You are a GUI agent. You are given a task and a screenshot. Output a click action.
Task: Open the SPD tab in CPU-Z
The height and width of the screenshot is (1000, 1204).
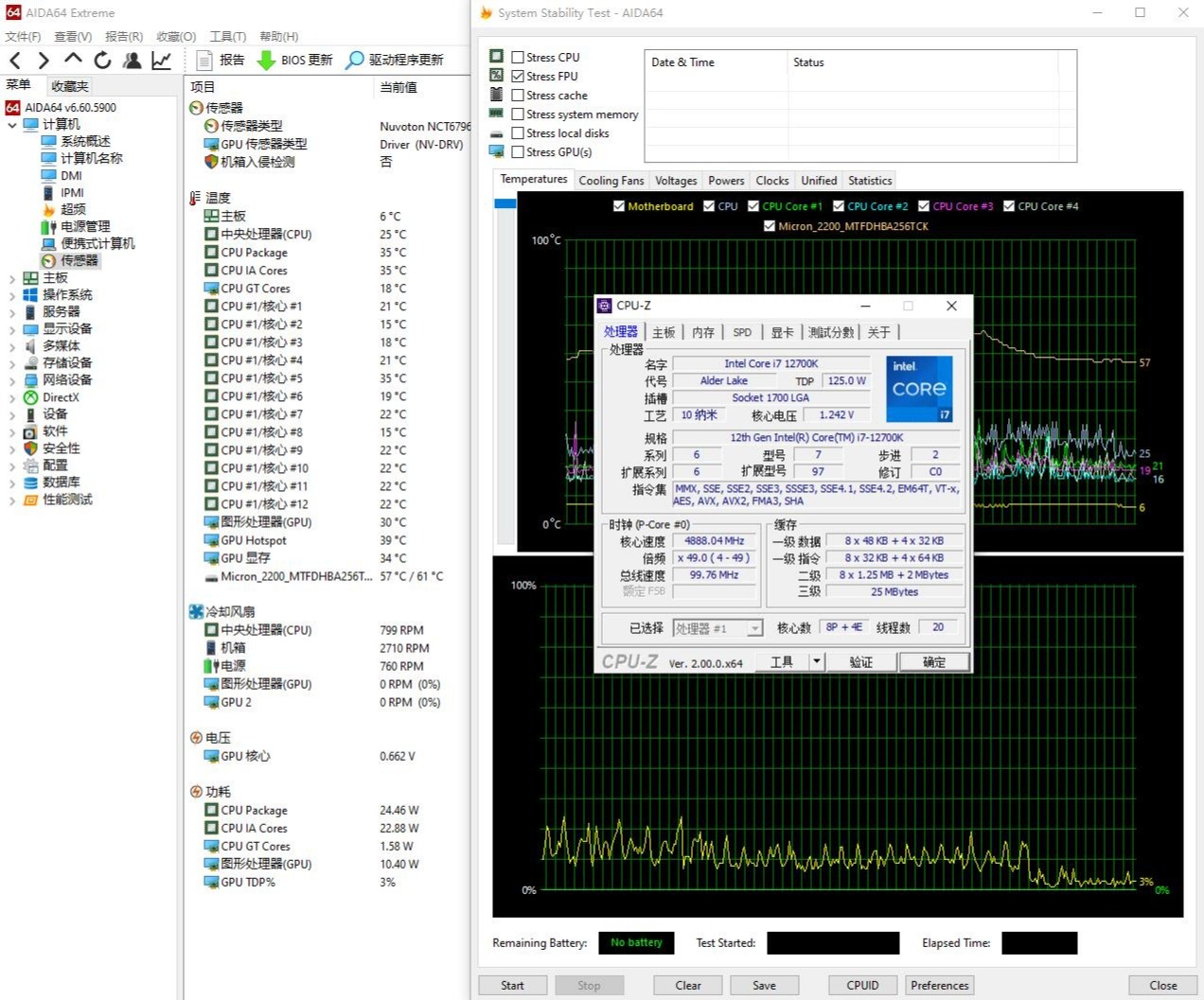(x=742, y=332)
